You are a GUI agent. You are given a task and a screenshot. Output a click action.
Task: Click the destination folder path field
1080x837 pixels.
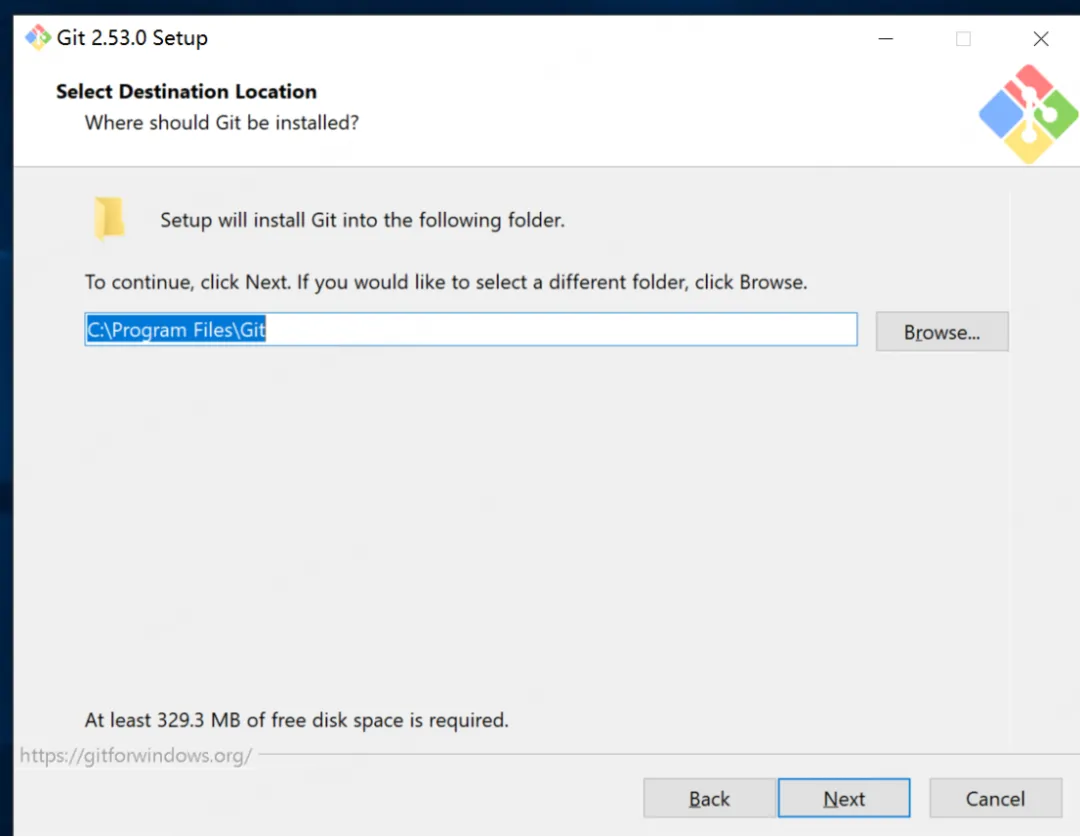pos(471,329)
